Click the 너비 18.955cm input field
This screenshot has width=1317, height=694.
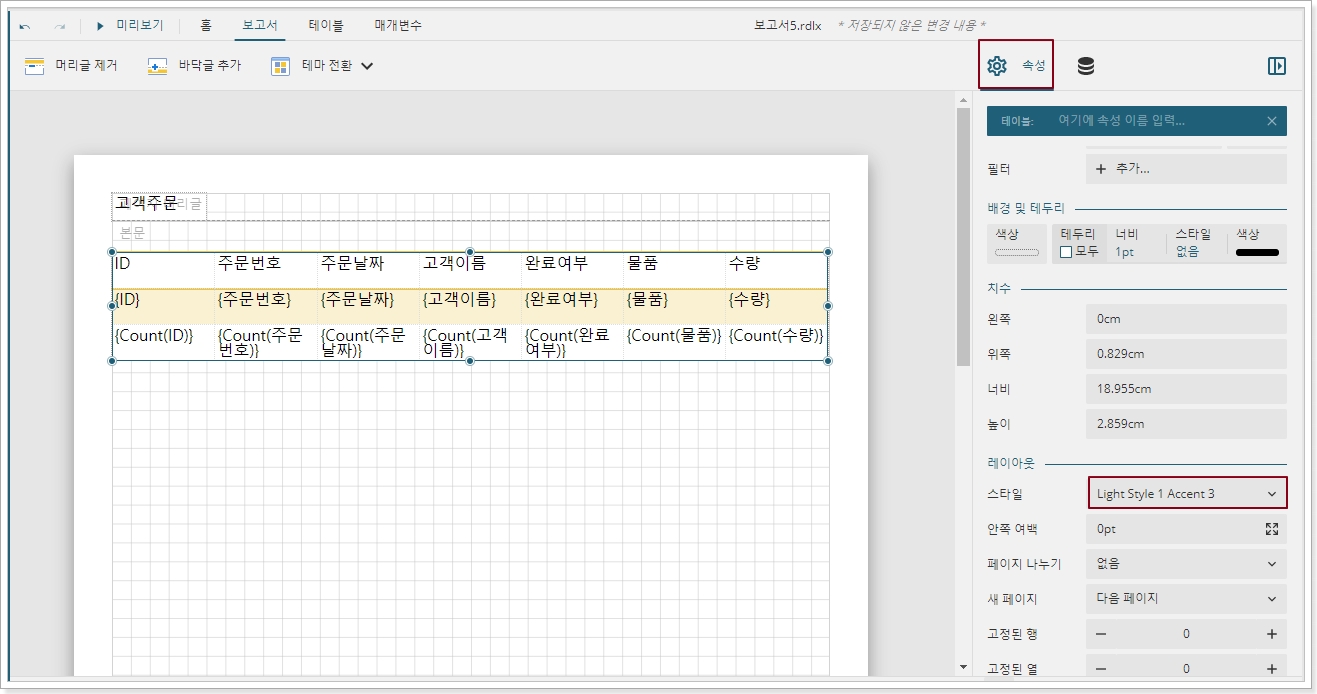tap(1186, 389)
